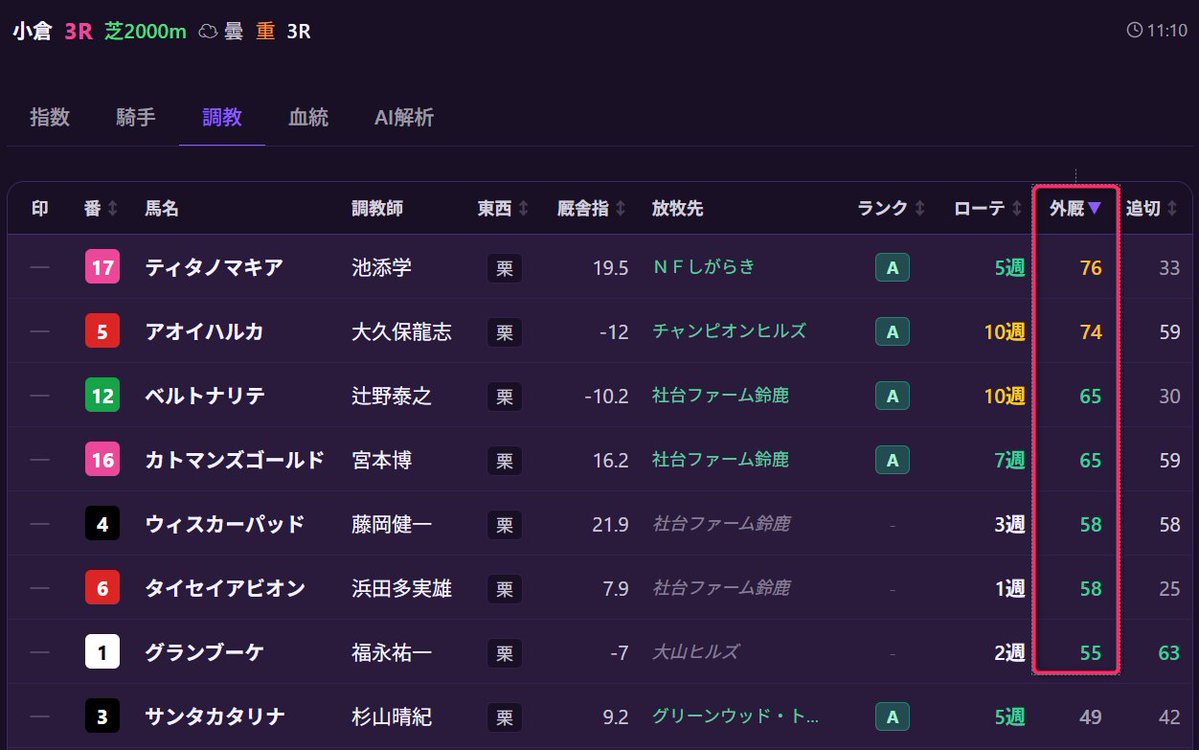1199x750 pixels.
Task: Click 厩舎指 value 19.5
Action: tap(610, 268)
